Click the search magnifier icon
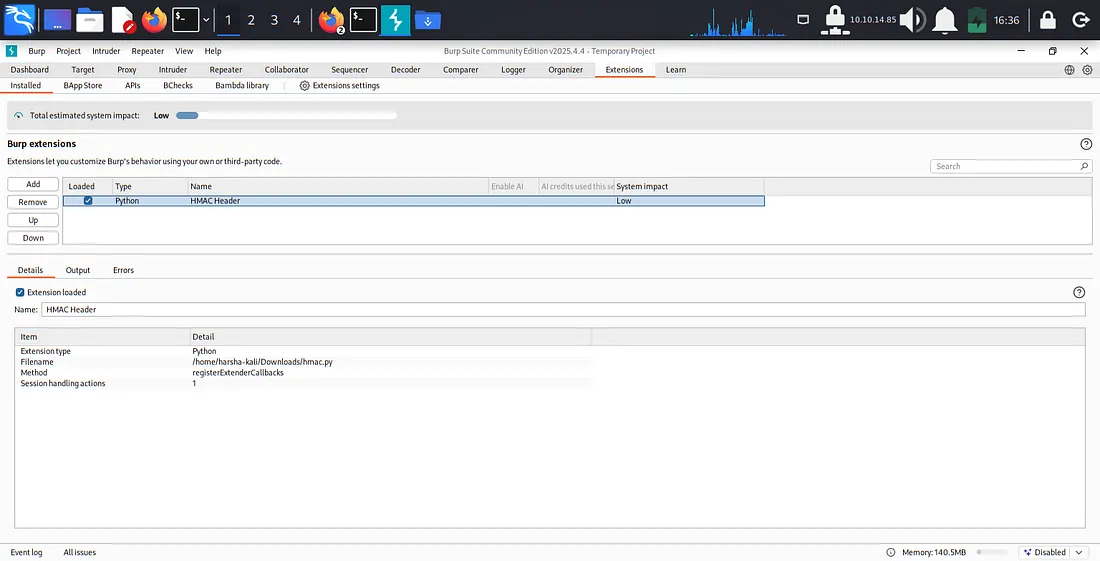1100x561 pixels. click(x=1084, y=166)
